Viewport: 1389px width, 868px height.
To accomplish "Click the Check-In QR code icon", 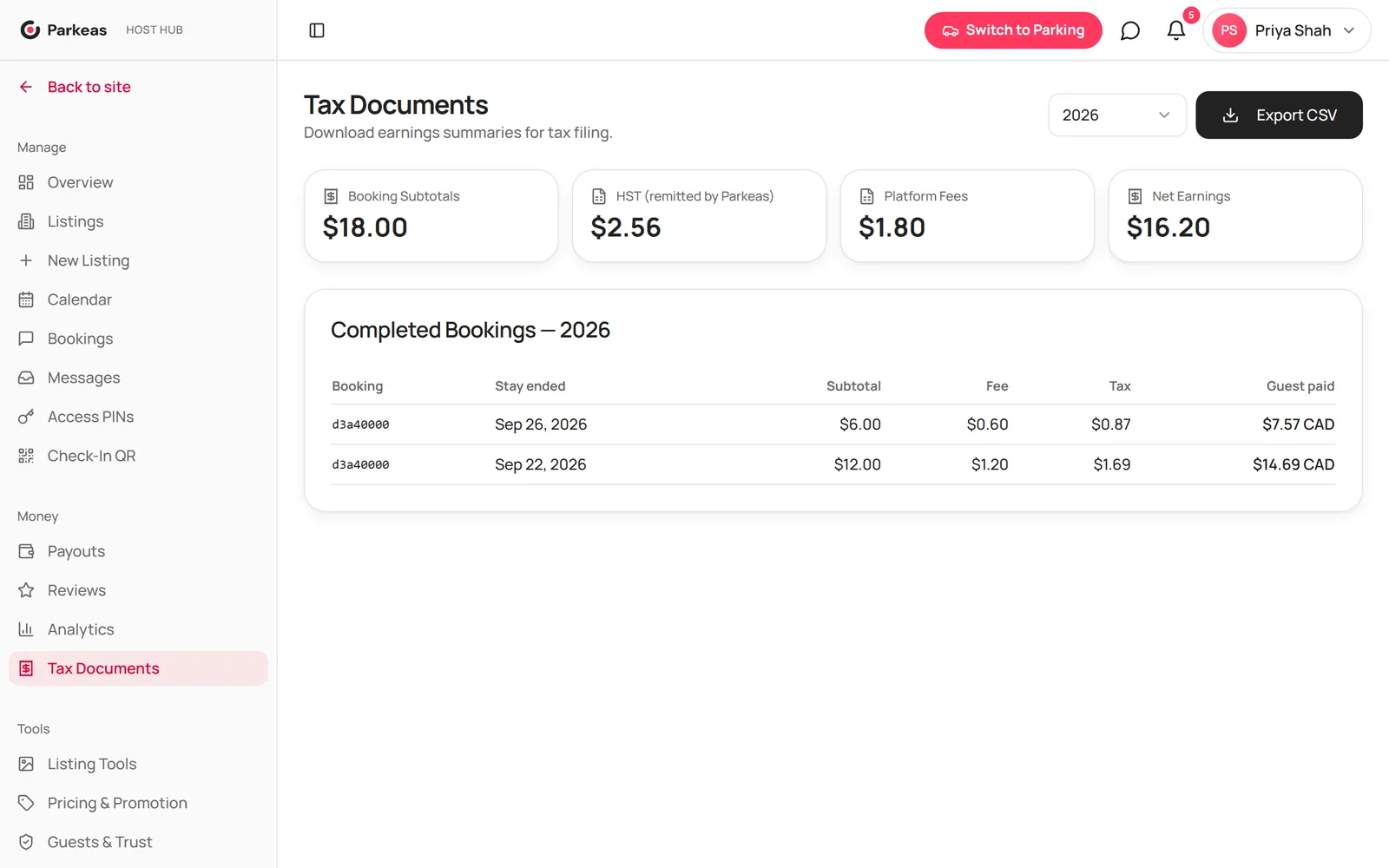I will coord(26,456).
